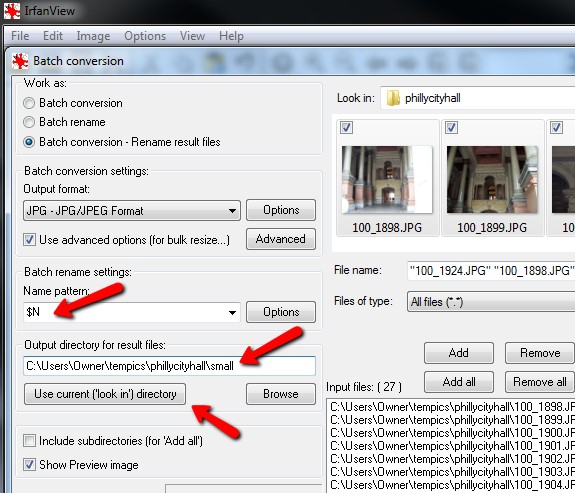Viewport: 575px width, 493px height.
Task: Edit the output directory path field
Action: pos(169,366)
